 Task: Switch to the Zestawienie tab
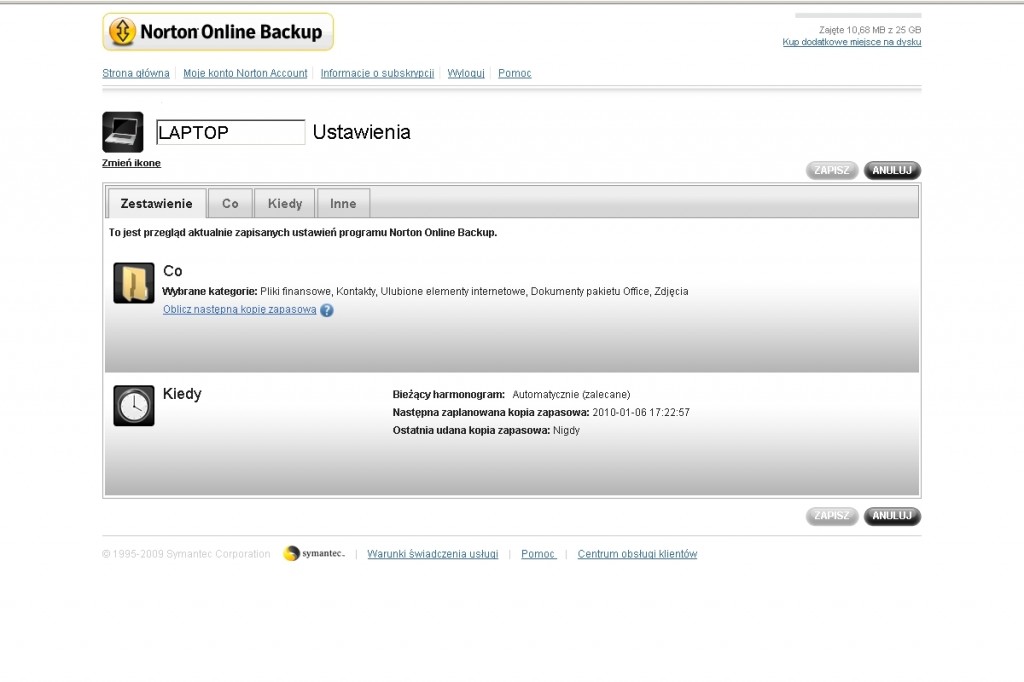[156, 203]
